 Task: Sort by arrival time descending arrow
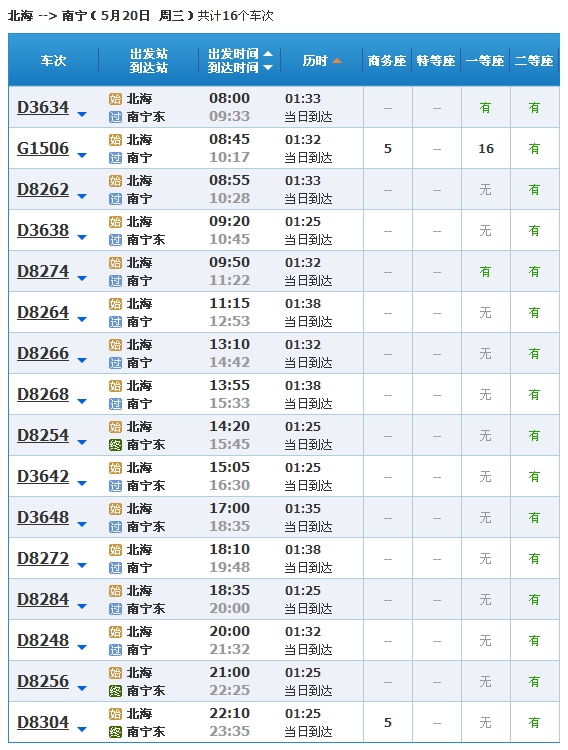pos(268,67)
